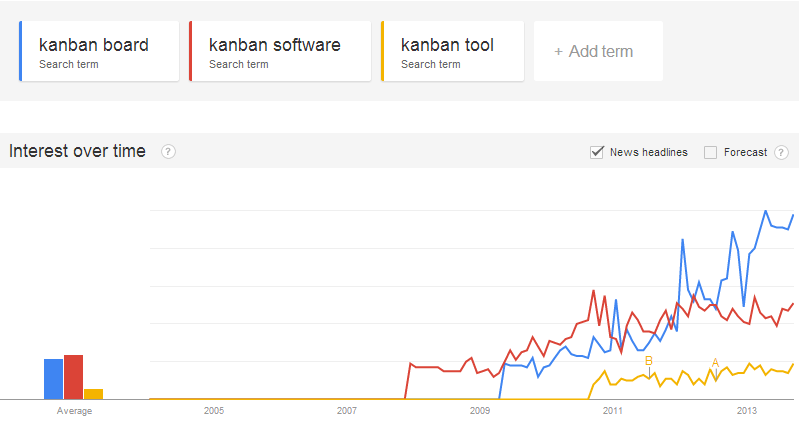The image size is (800, 427).
Task: Click the 2009 label on time axis
Action: tap(480, 410)
